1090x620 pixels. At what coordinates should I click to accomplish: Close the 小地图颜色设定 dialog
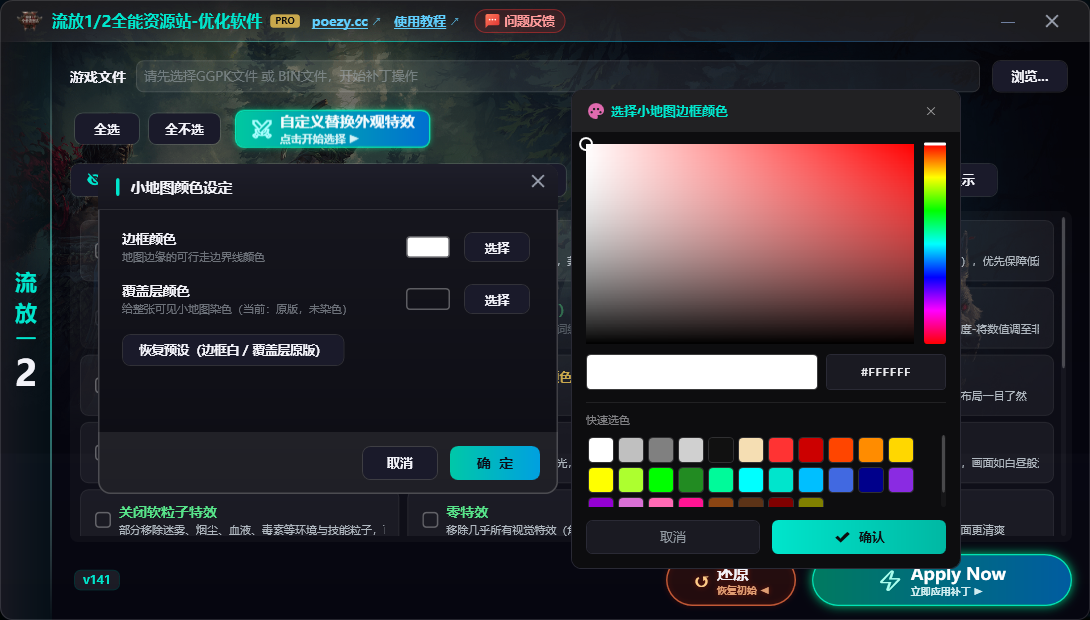[537, 181]
